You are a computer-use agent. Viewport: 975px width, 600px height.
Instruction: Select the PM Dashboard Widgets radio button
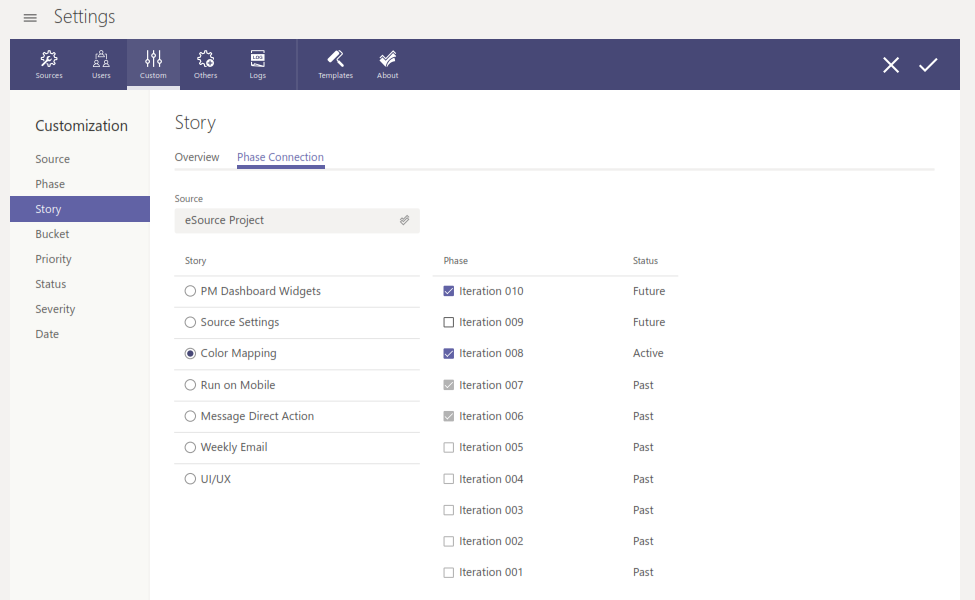click(x=190, y=292)
